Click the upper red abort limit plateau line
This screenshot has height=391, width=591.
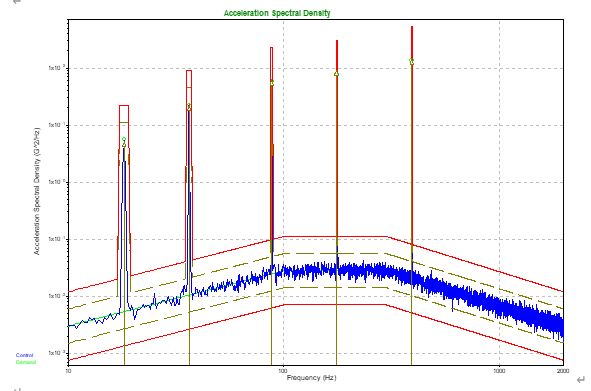(x=335, y=237)
